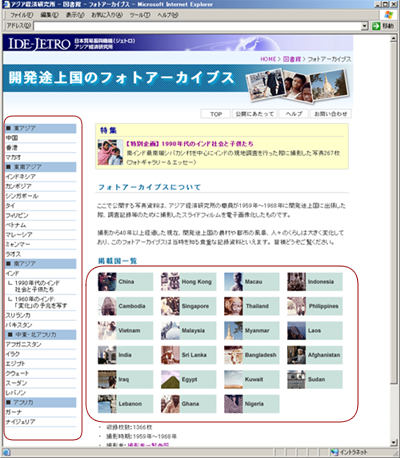Open the Iraq country tile
The height and width of the screenshot is (458, 400).
[125, 379]
